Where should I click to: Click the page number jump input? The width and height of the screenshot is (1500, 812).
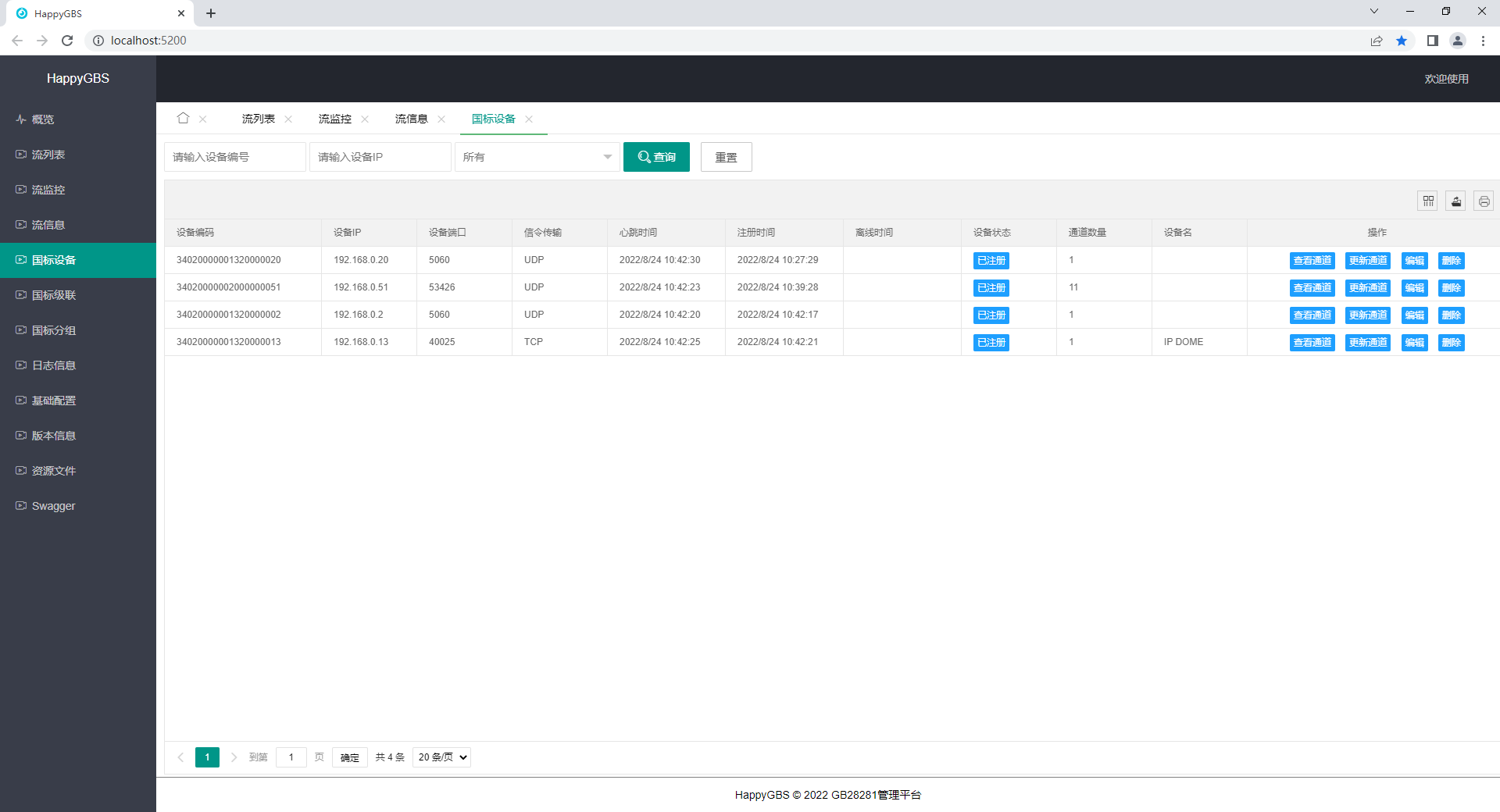coord(291,757)
